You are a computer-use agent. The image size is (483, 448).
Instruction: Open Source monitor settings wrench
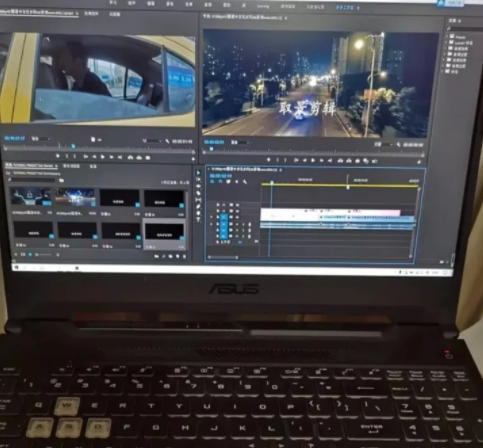[x=167, y=142]
